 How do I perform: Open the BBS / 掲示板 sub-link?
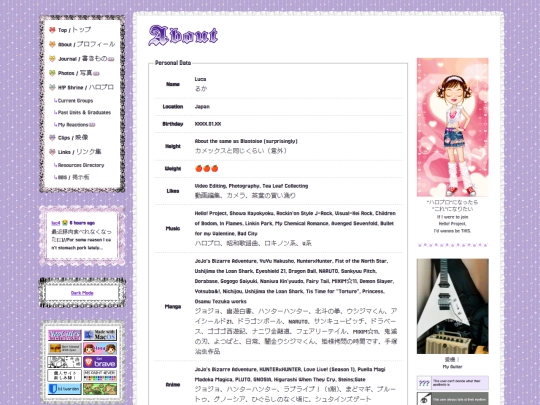click(73, 177)
